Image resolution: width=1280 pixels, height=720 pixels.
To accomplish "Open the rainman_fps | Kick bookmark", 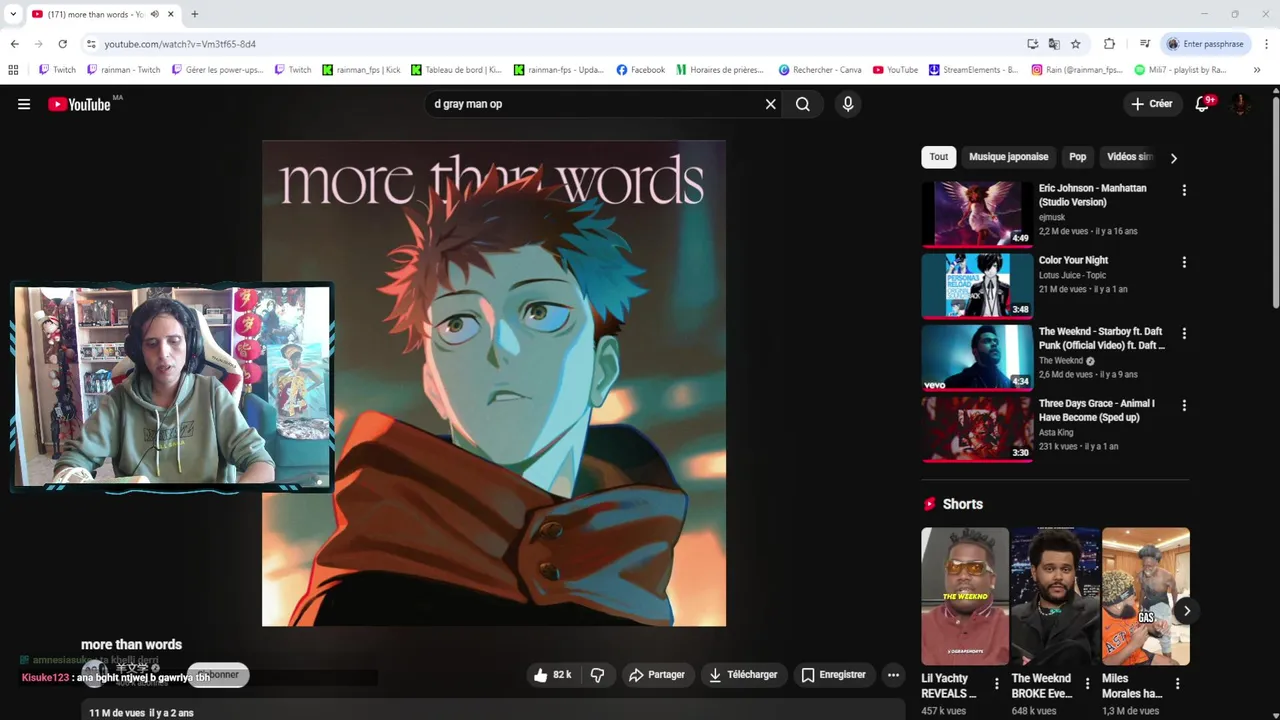I will 361,70.
